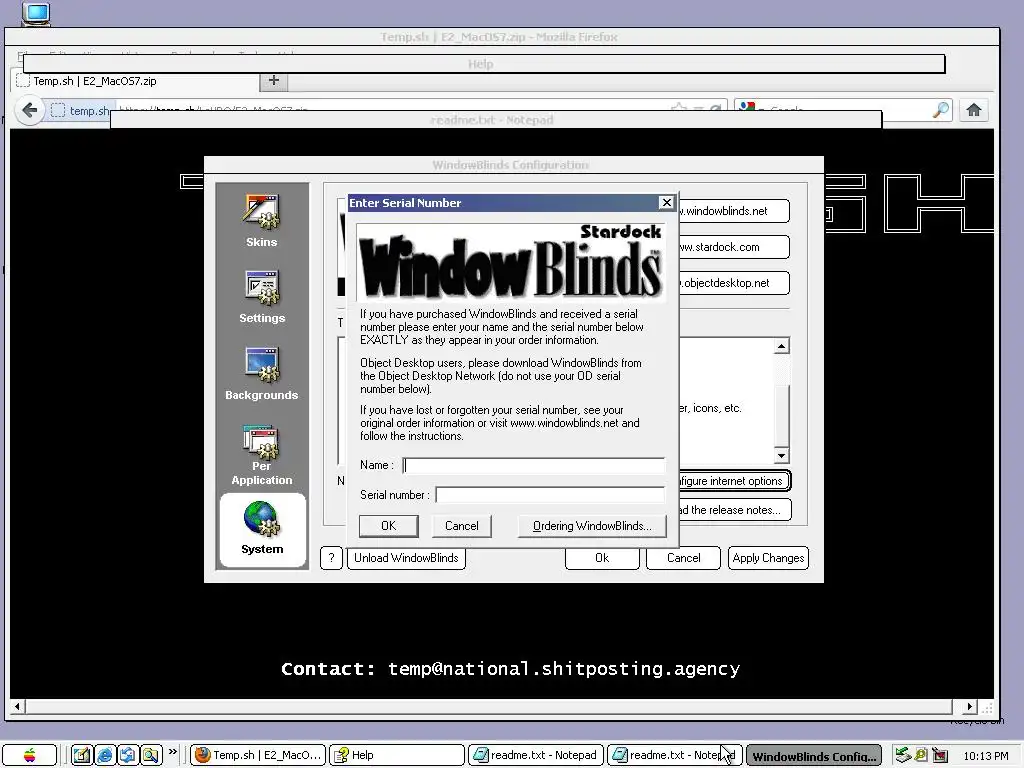Viewport: 1024px width, 768px height.
Task: Click the temp.sh site identity in address bar
Action: [x=81, y=110]
